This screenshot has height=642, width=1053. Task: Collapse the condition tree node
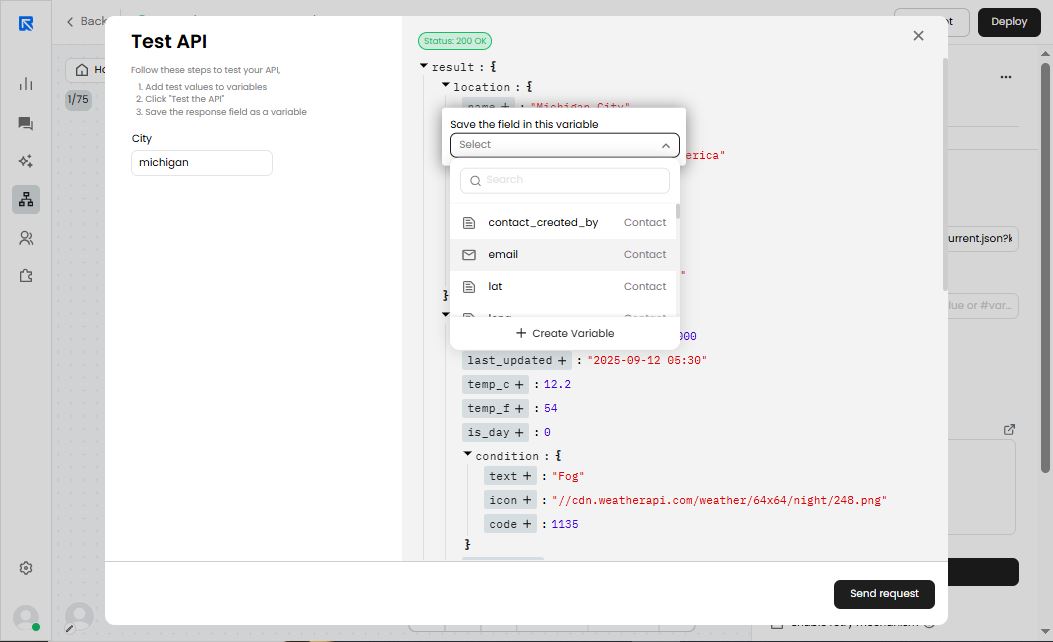tap(468, 455)
